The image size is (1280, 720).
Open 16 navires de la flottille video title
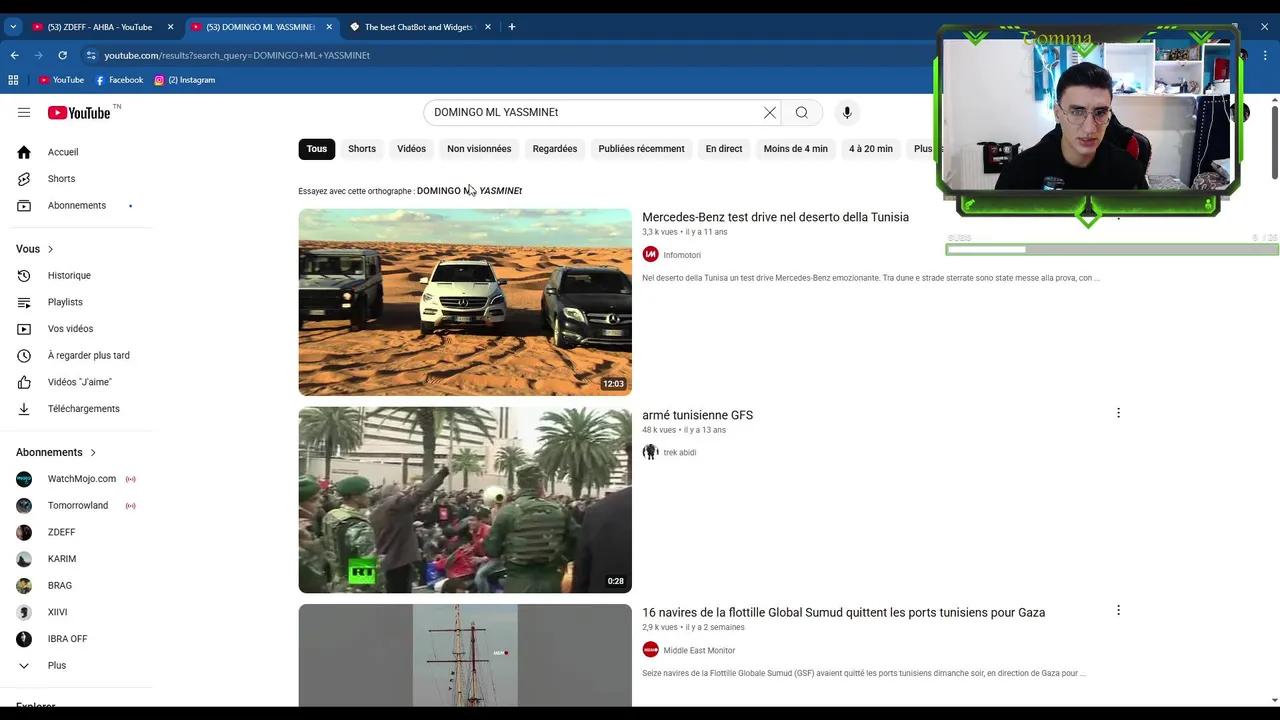pos(843,613)
